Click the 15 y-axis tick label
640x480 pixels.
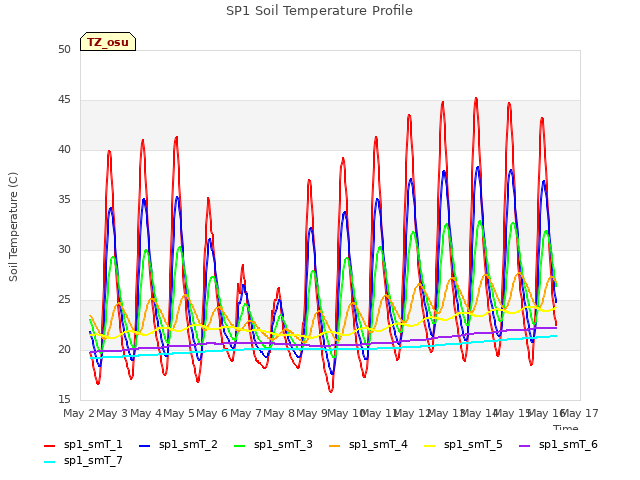tap(64, 399)
